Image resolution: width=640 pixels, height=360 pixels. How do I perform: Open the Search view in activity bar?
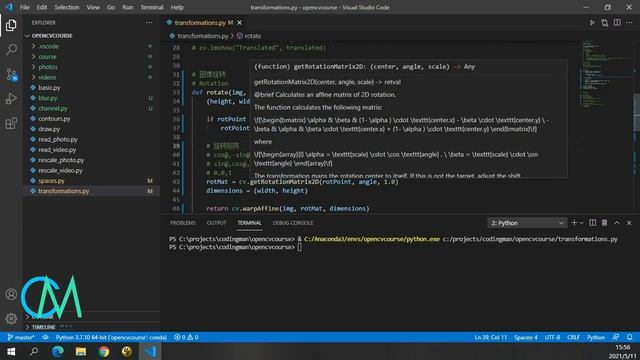point(11,50)
